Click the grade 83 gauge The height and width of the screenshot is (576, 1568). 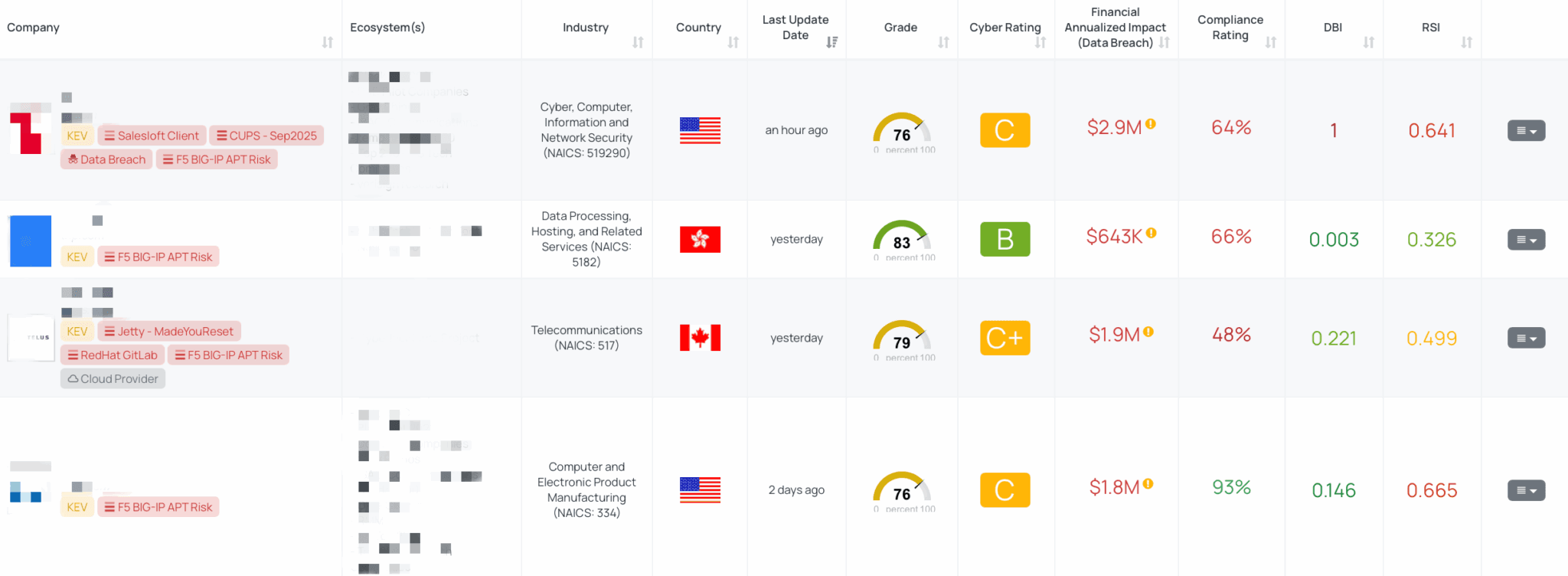902,238
